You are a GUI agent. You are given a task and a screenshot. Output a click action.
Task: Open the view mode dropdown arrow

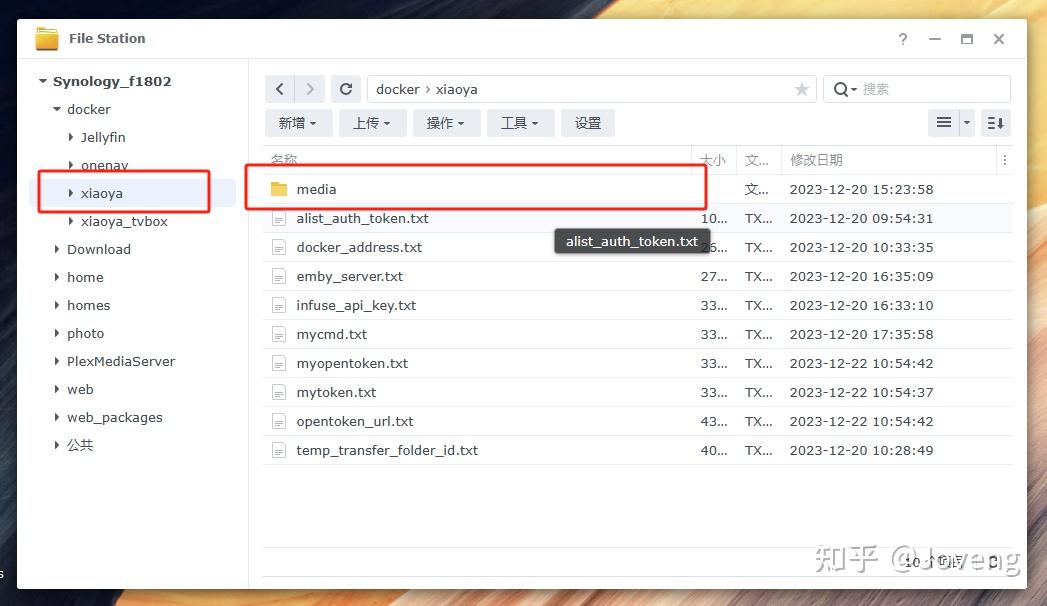pos(967,123)
